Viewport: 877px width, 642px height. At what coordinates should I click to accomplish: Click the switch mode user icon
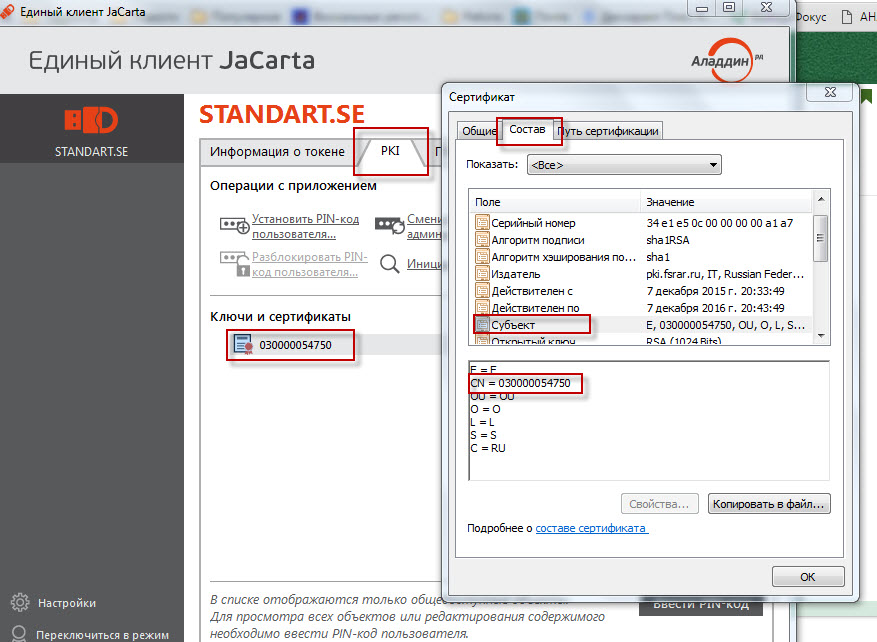[19, 634]
